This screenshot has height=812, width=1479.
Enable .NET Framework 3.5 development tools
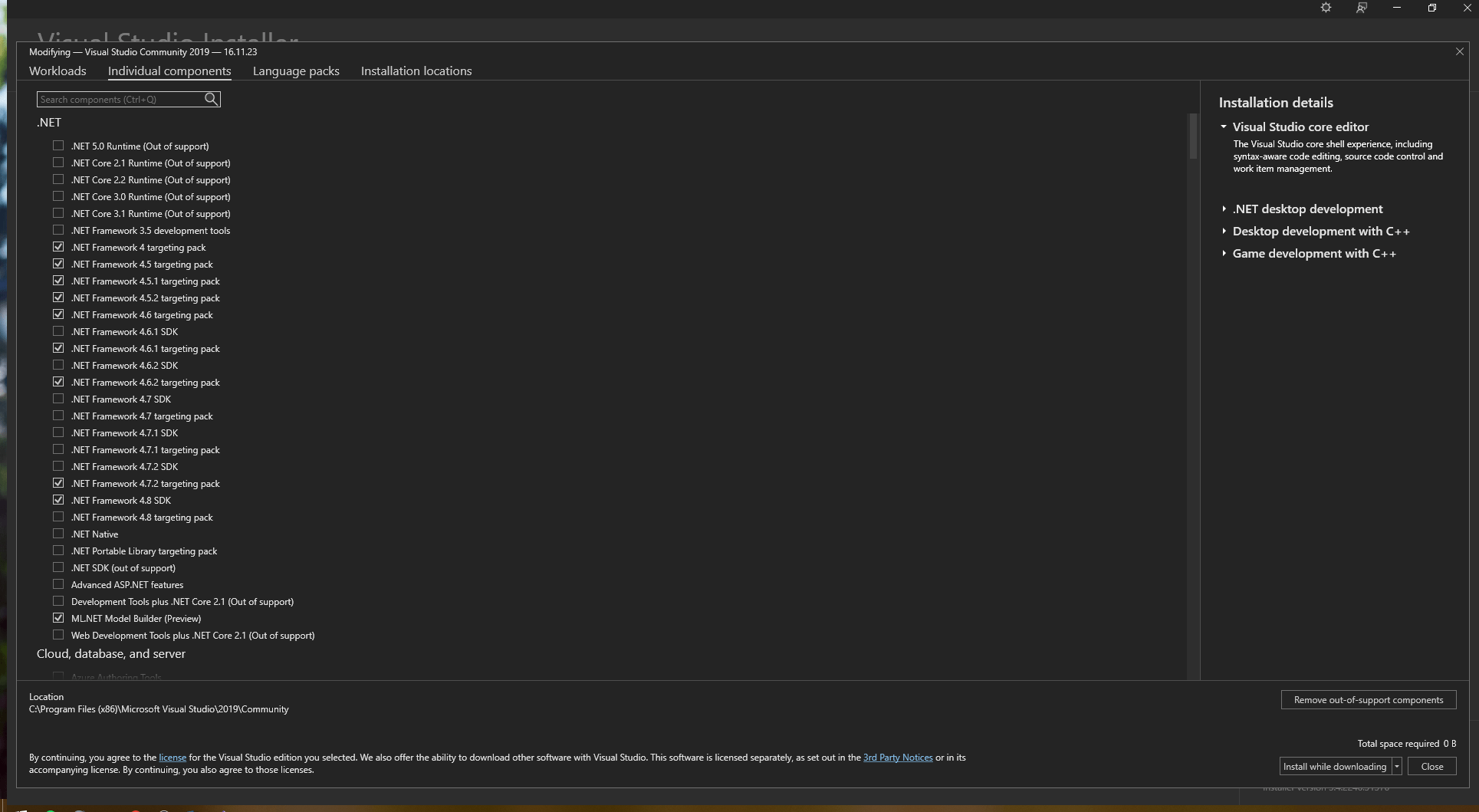tap(58, 230)
